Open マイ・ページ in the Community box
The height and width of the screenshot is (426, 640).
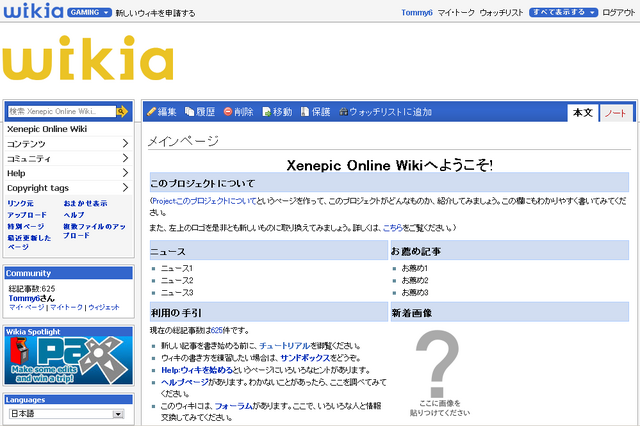pyautogui.click(x=27, y=307)
